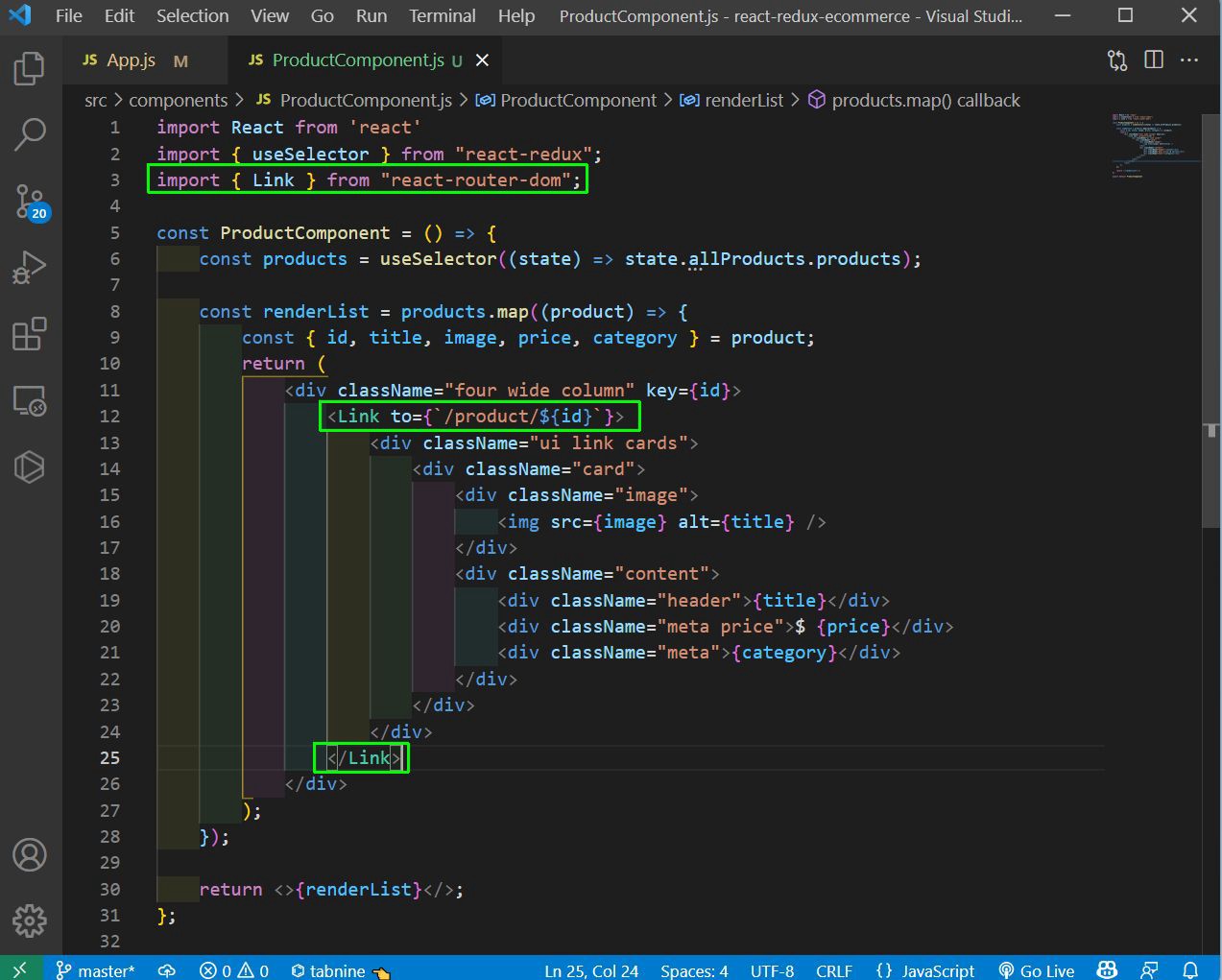
Task: Click the Visual Studio Code logo icon
Action: pyautogui.click(x=19, y=15)
